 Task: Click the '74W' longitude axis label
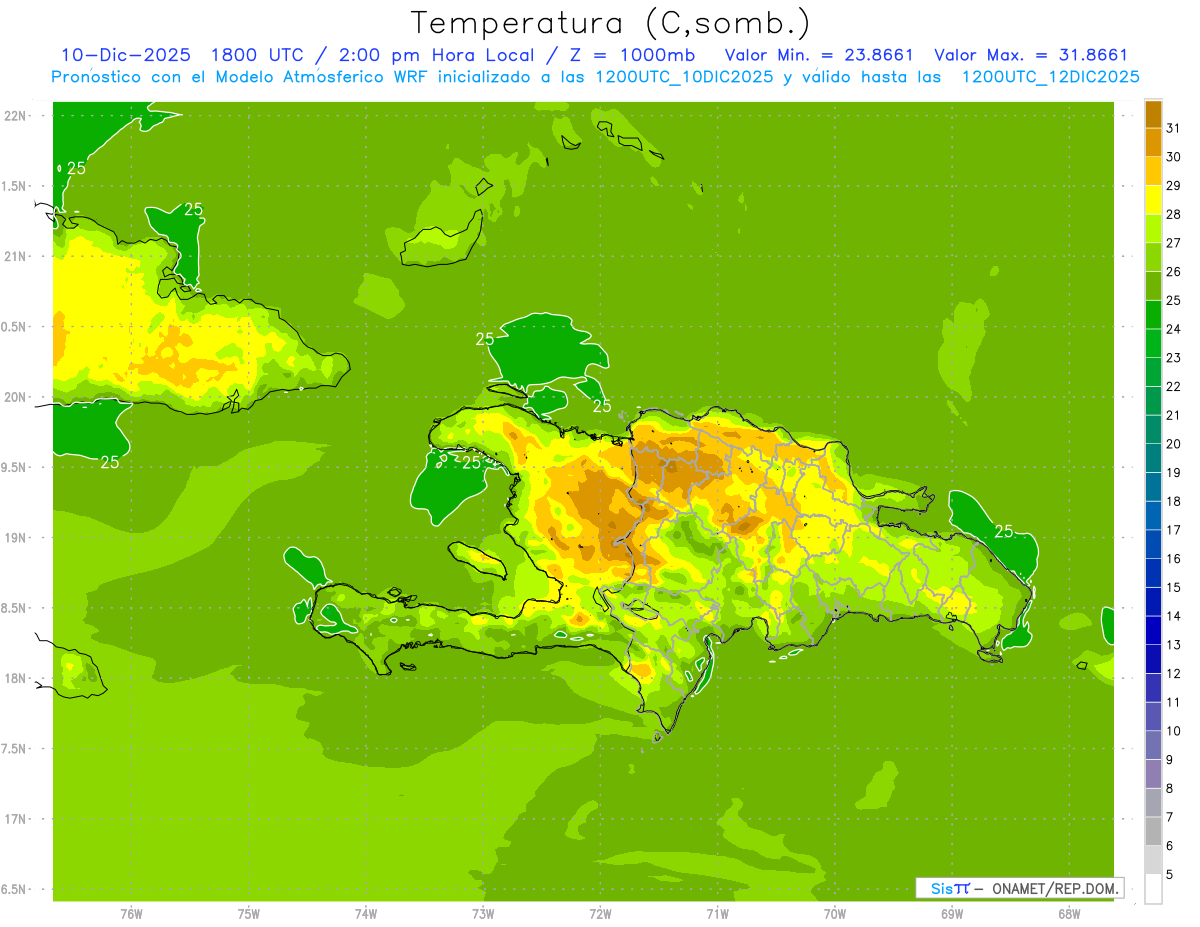(366, 914)
